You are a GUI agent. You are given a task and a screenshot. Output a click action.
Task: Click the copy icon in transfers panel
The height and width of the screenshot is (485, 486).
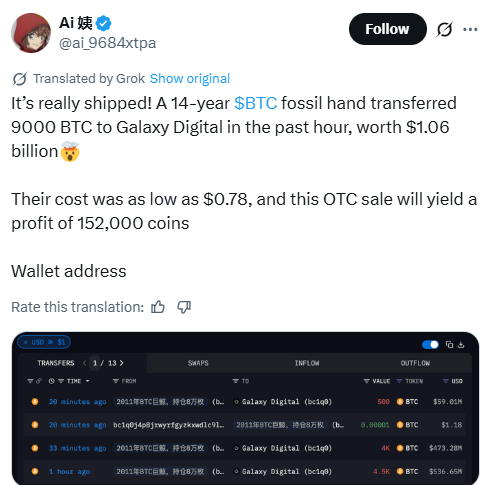[x=449, y=345]
